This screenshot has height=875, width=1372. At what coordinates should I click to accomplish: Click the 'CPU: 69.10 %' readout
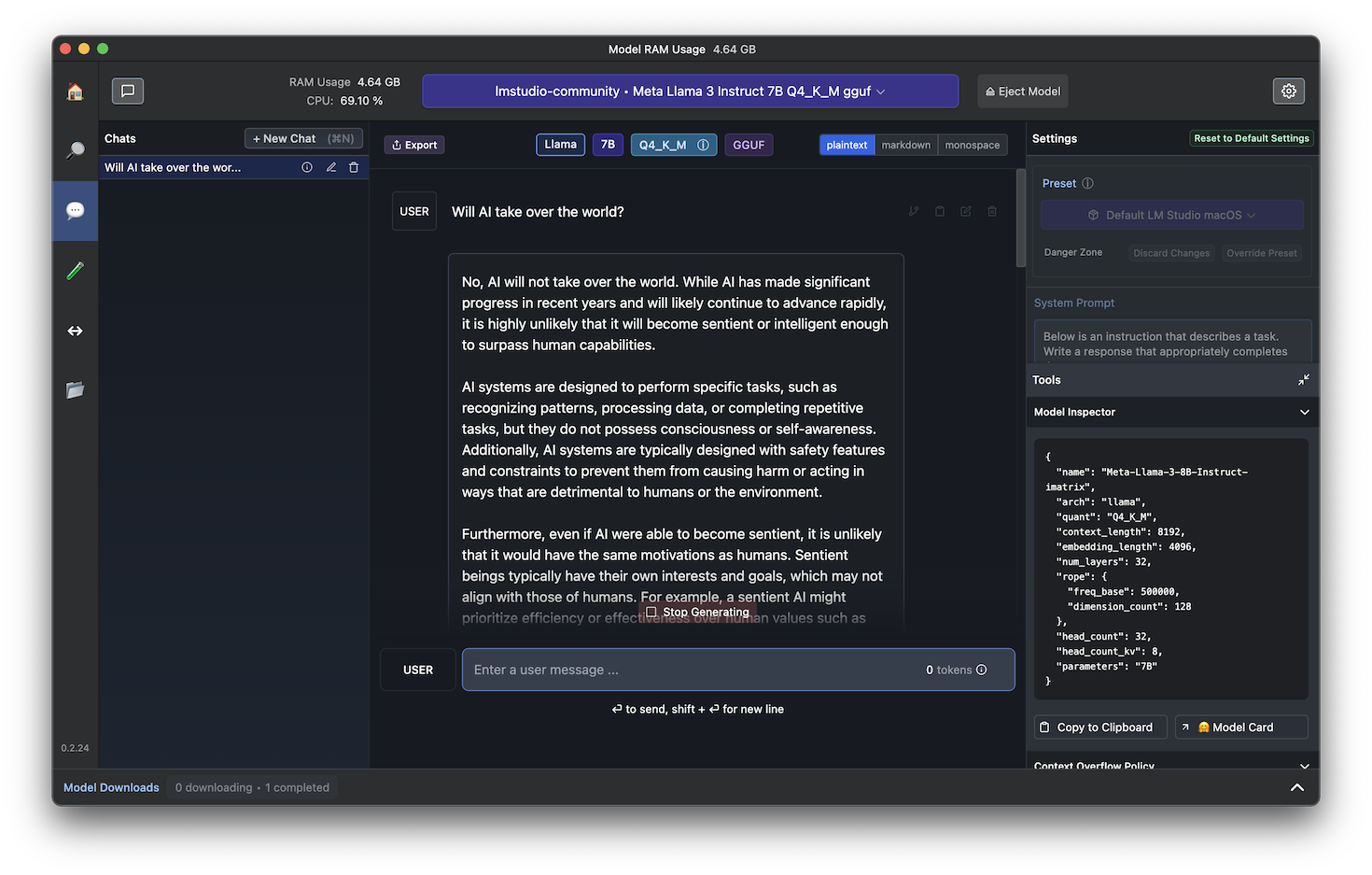coord(344,101)
